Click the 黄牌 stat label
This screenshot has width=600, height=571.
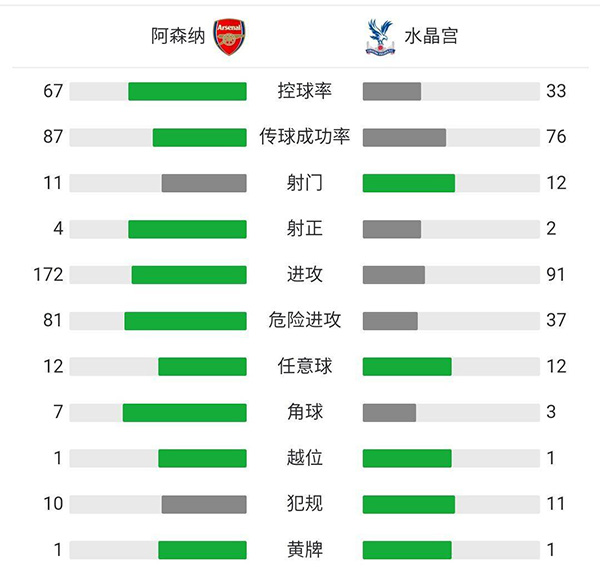304,549
